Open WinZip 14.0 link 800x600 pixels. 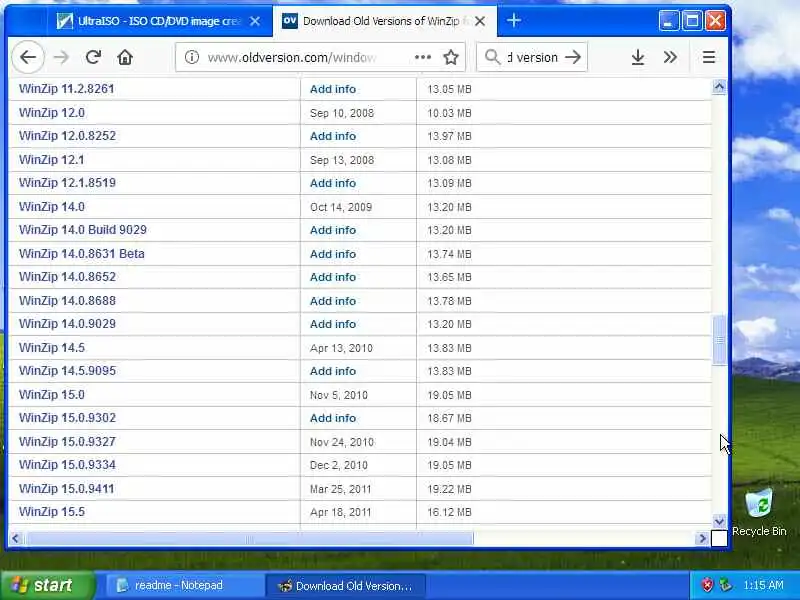[52, 207]
